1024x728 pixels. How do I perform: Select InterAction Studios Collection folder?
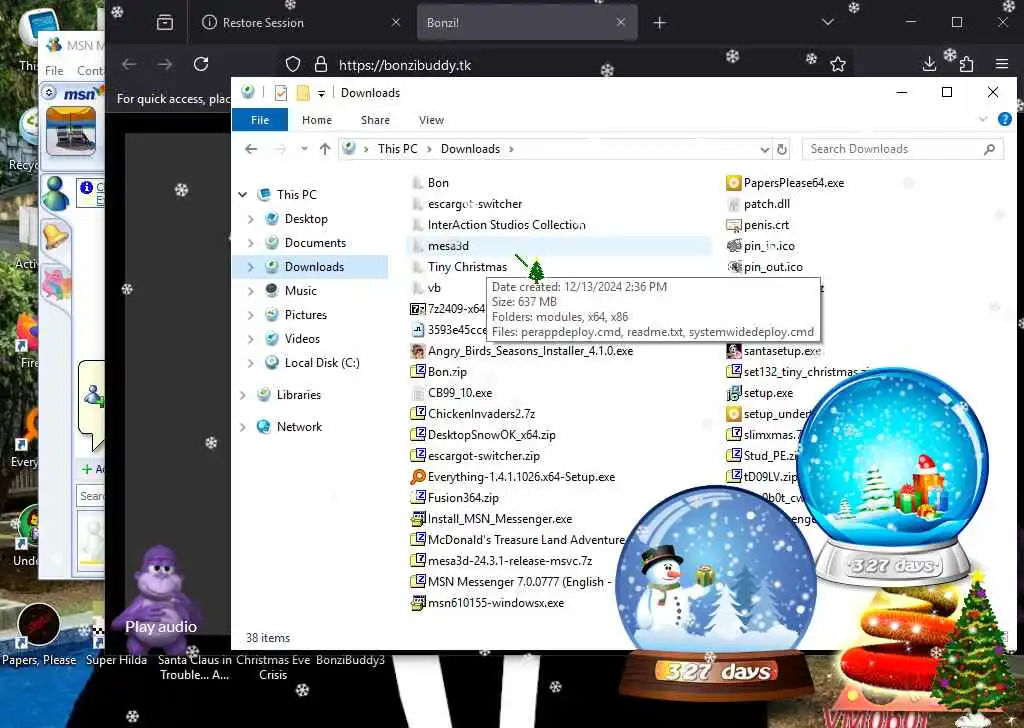pyautogui.click(x=506, y=225)
